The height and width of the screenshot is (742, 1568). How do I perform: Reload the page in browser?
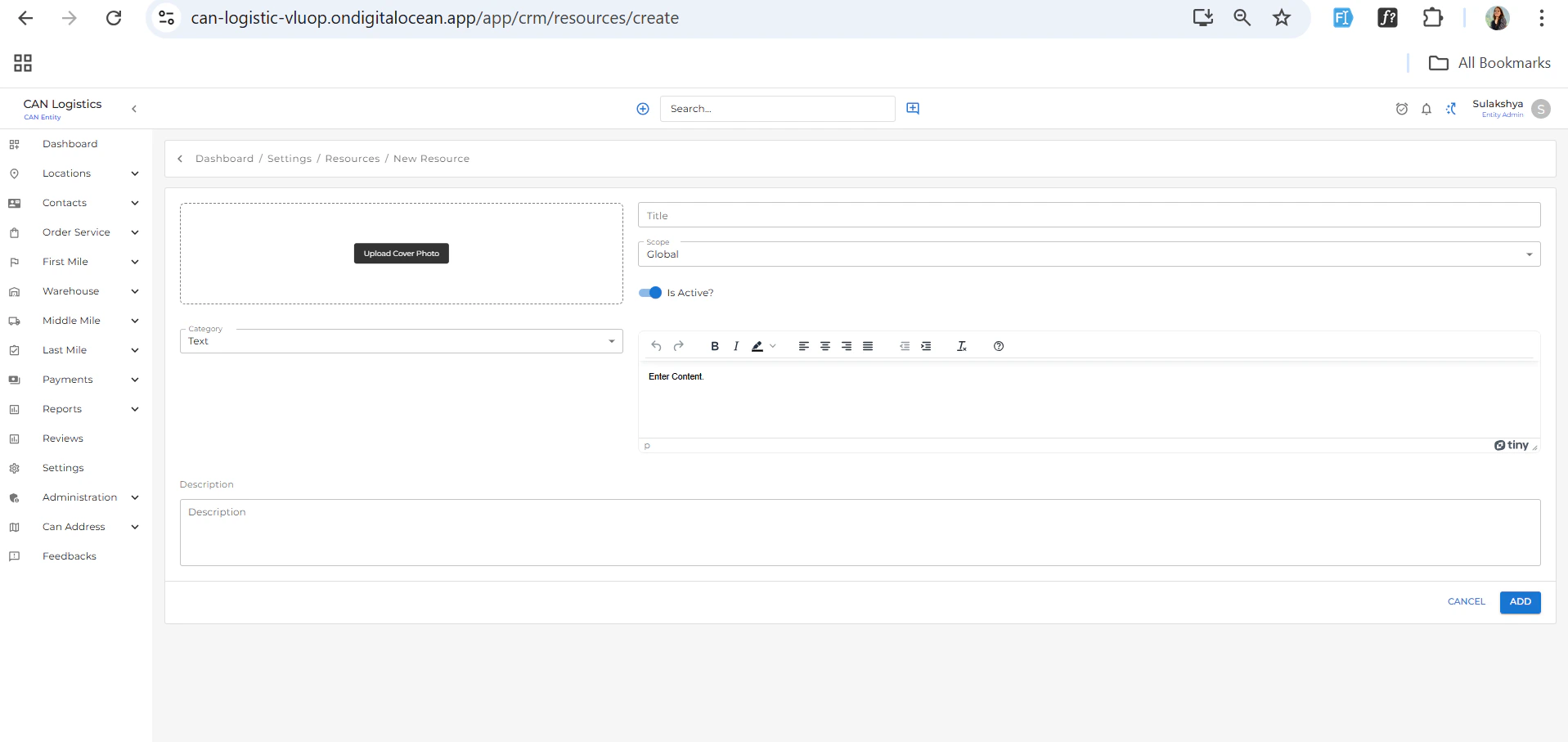point(114,18)
